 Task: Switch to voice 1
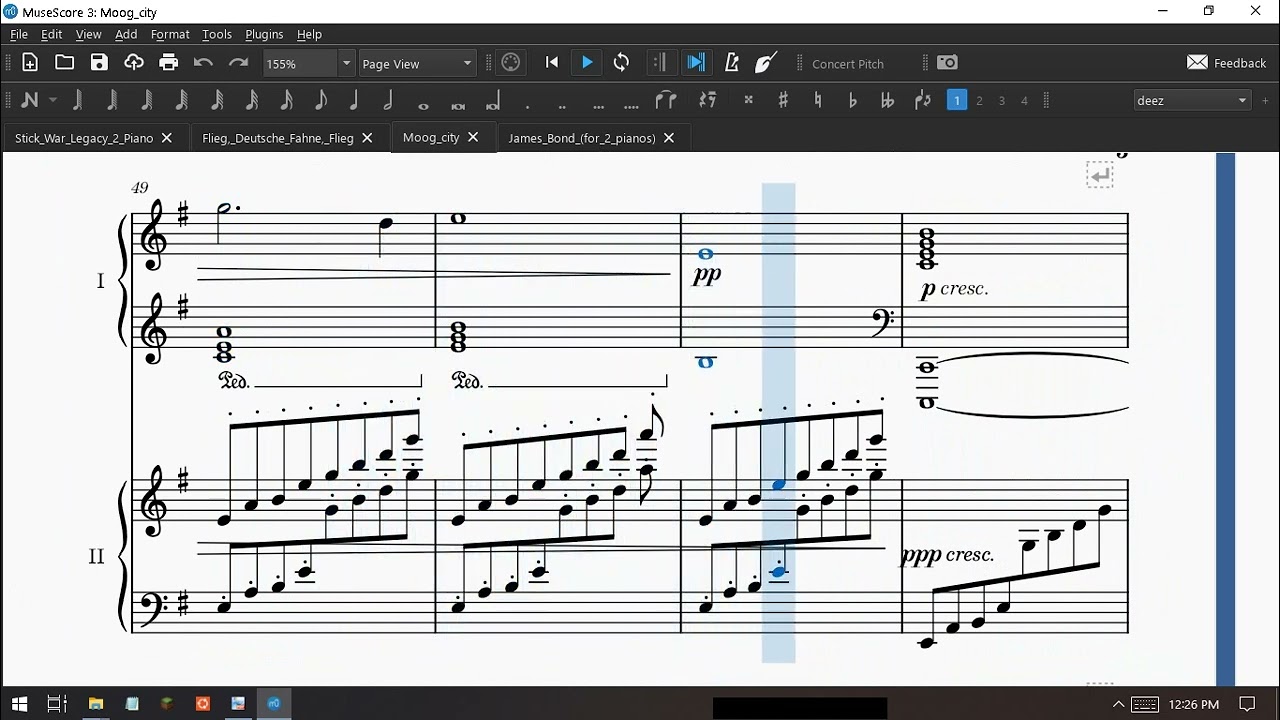click(957, 100)
